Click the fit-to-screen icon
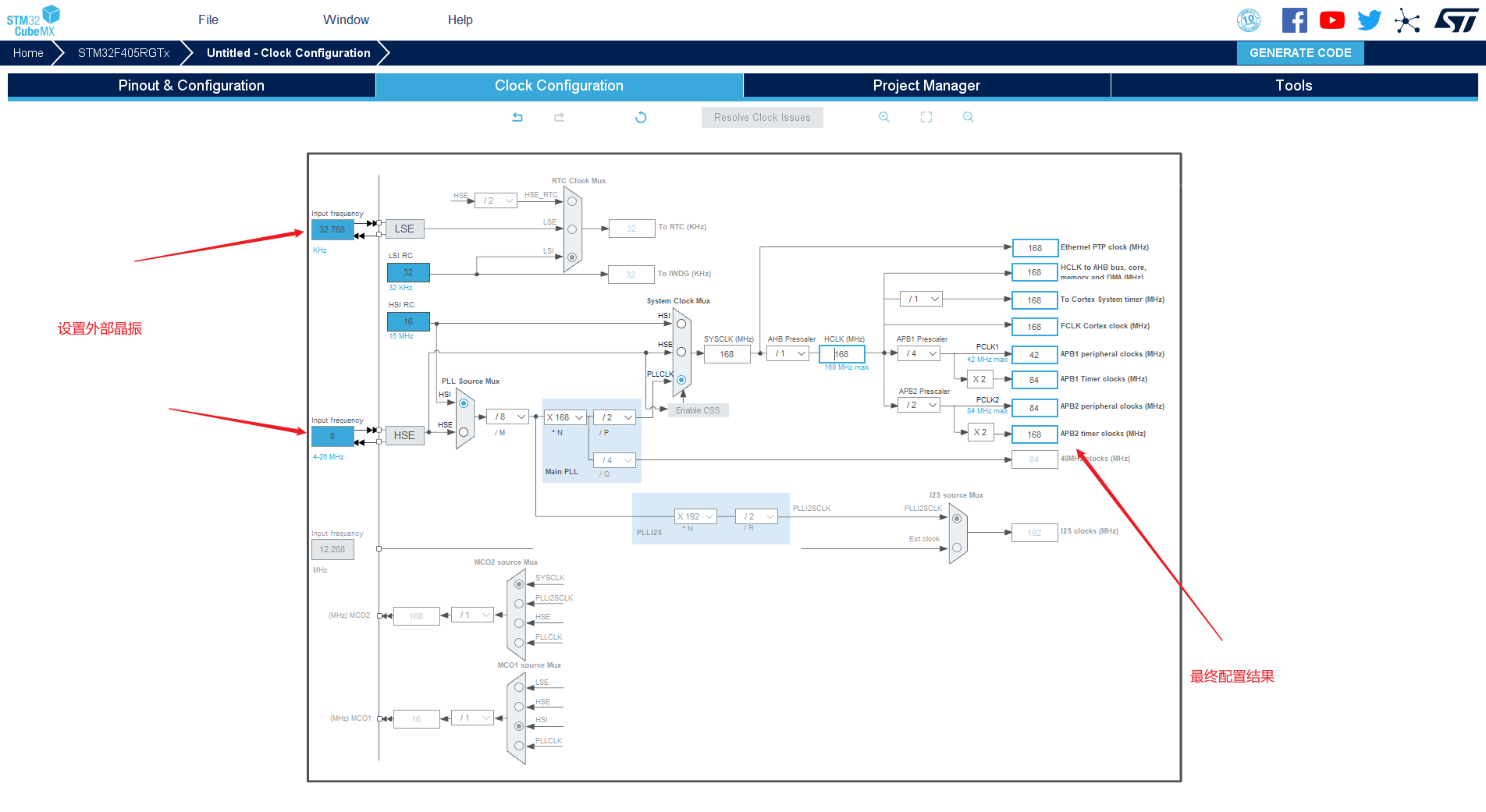The width and height of the screenshot is (1486, 812). 926,117
